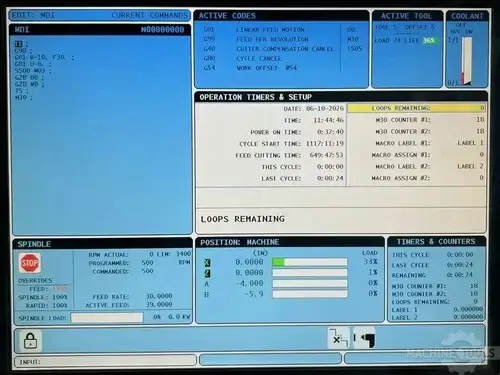
Task: Click the FEED RATE 30.0000 value
Action: (x=159, y=296)
